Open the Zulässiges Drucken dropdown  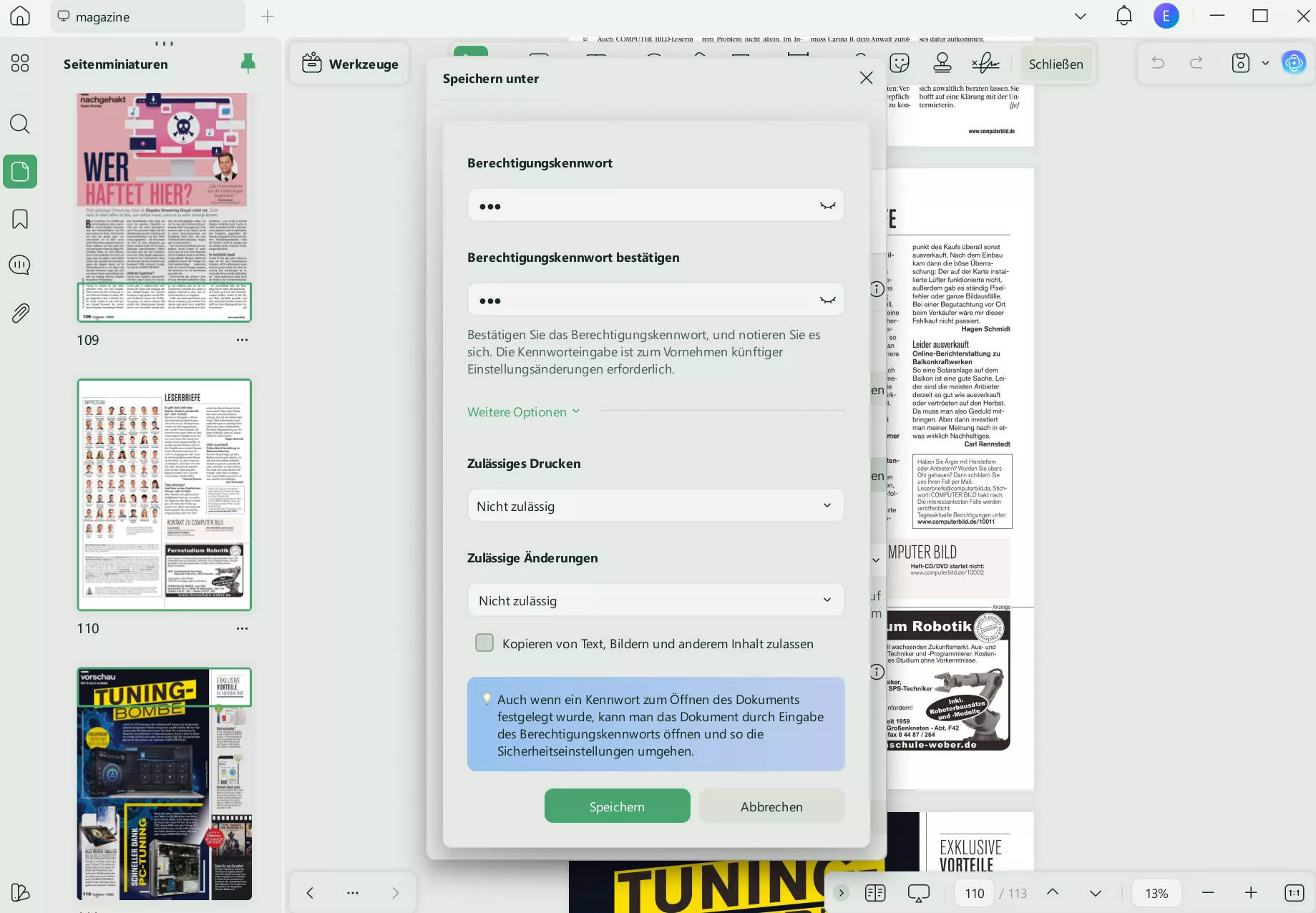point(655,506)
